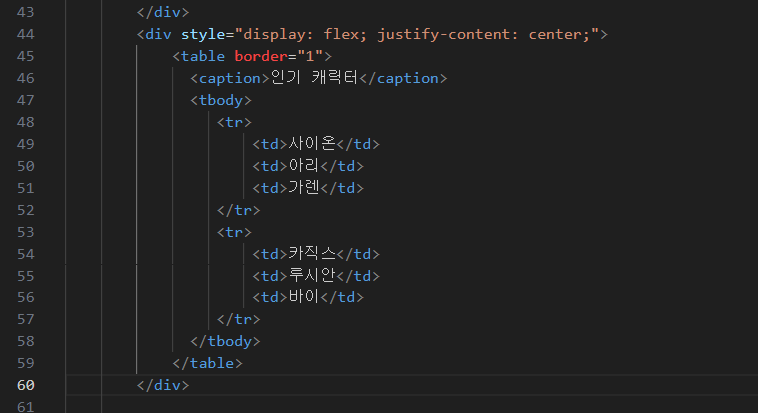
Task: Click line number 48 in the gutter
Action: (x=26, y=122)
